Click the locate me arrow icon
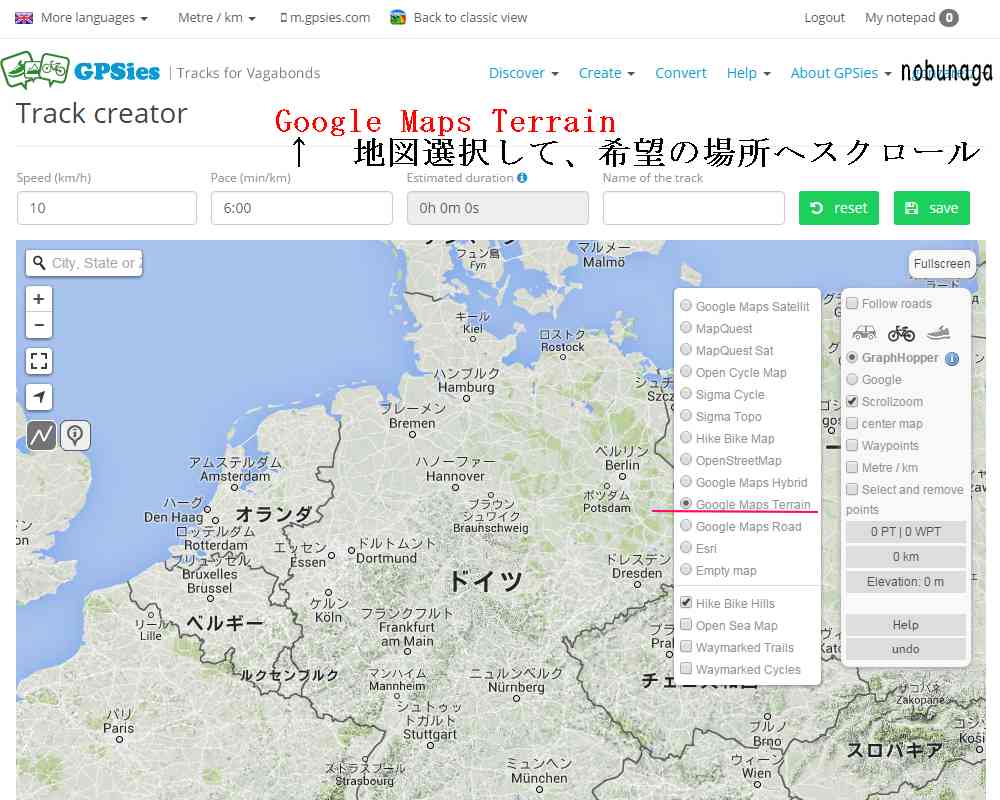 coord(39,397)
